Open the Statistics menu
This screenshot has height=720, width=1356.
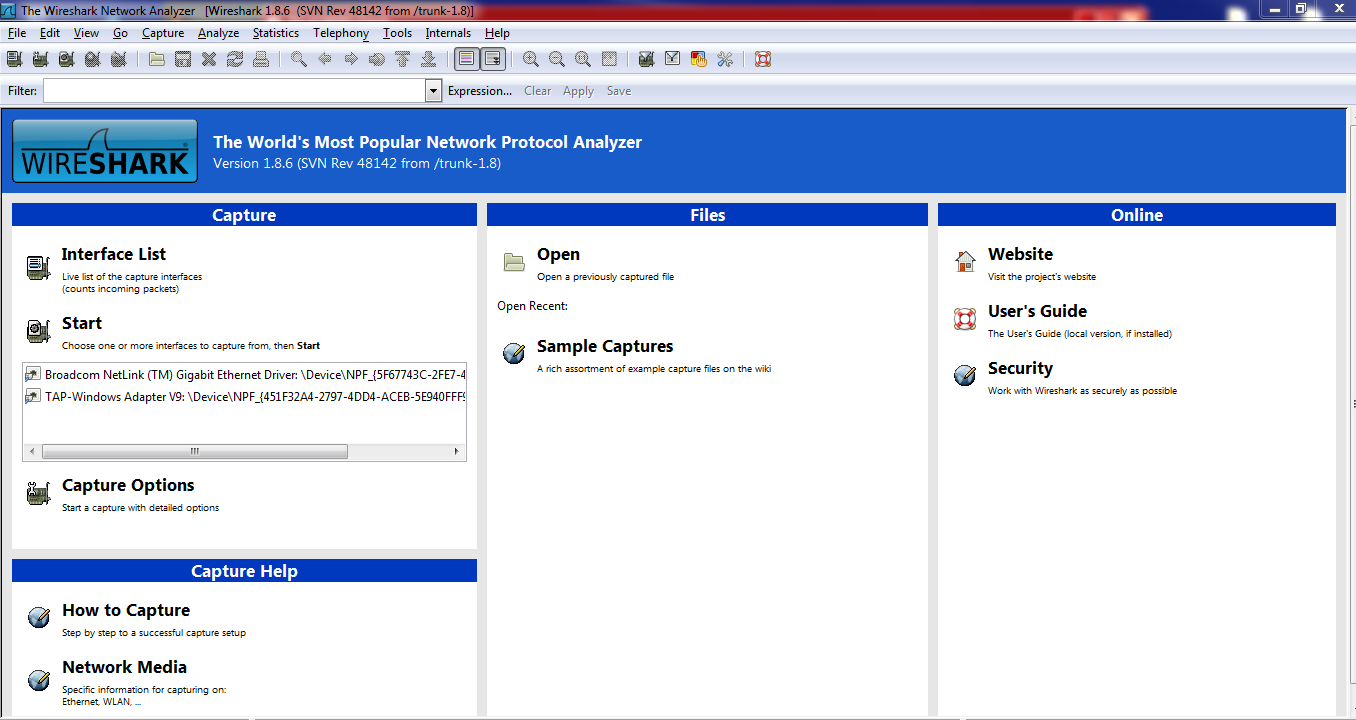tap(275, 33)
